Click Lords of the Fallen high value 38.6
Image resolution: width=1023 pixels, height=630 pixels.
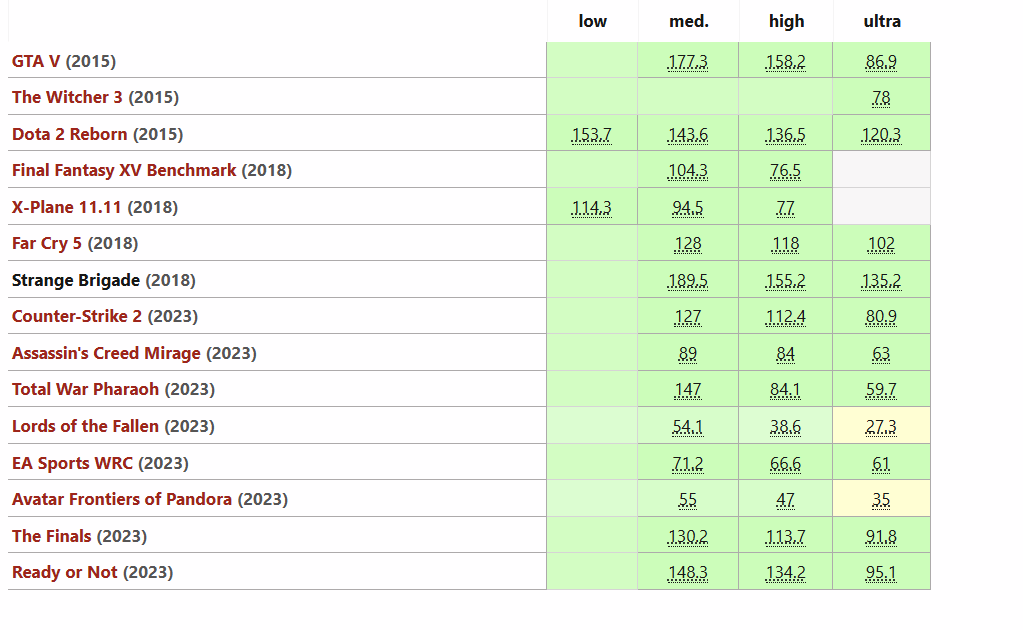click(786, 427)
